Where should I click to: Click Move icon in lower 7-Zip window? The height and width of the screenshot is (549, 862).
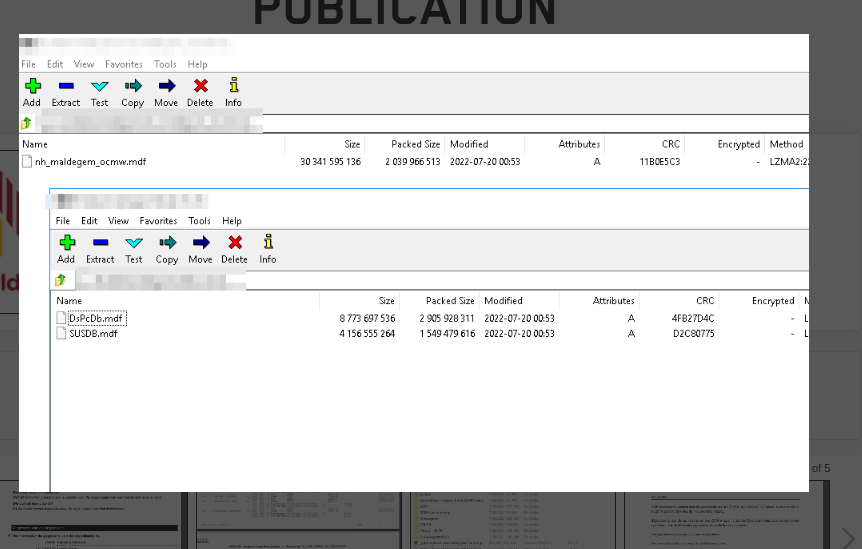[201, 242]
